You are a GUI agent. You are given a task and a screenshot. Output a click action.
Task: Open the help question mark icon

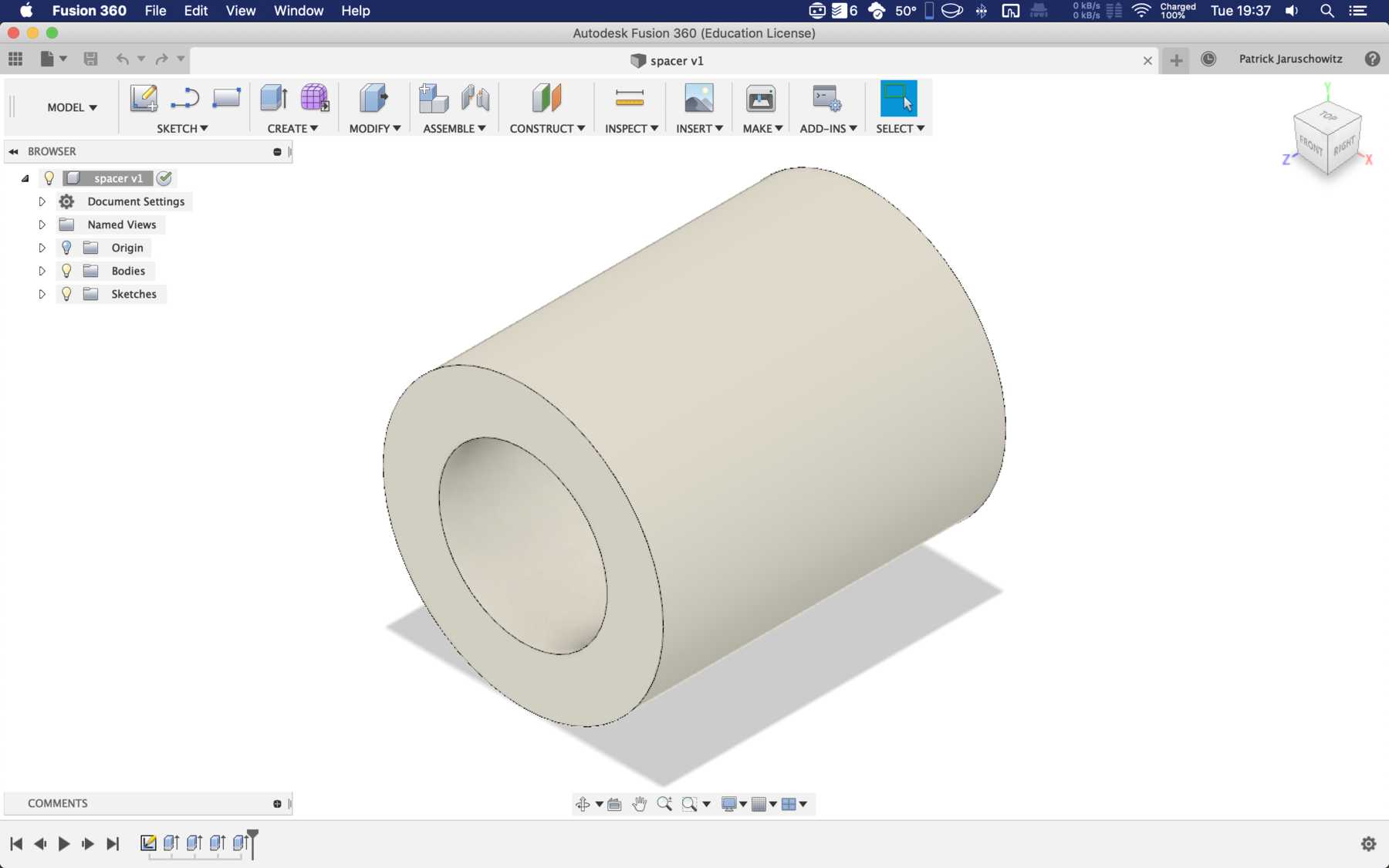coord(1372,59)
